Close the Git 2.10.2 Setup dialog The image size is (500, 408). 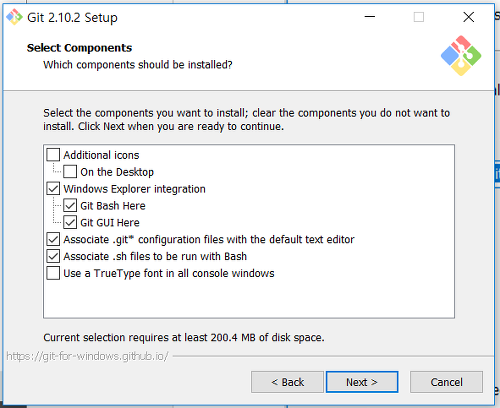pyautogui.click(x=469, y=17)
